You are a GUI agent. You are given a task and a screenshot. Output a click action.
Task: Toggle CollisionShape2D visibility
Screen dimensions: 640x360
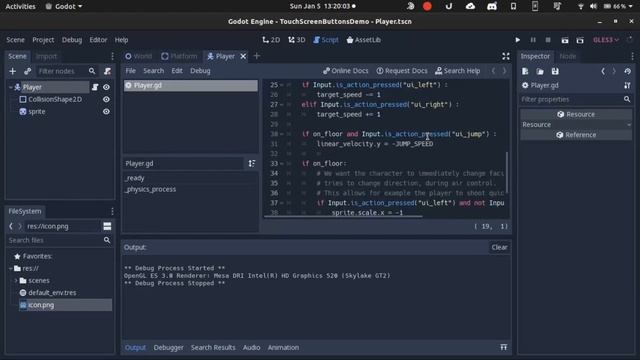(x=106, y=99)
